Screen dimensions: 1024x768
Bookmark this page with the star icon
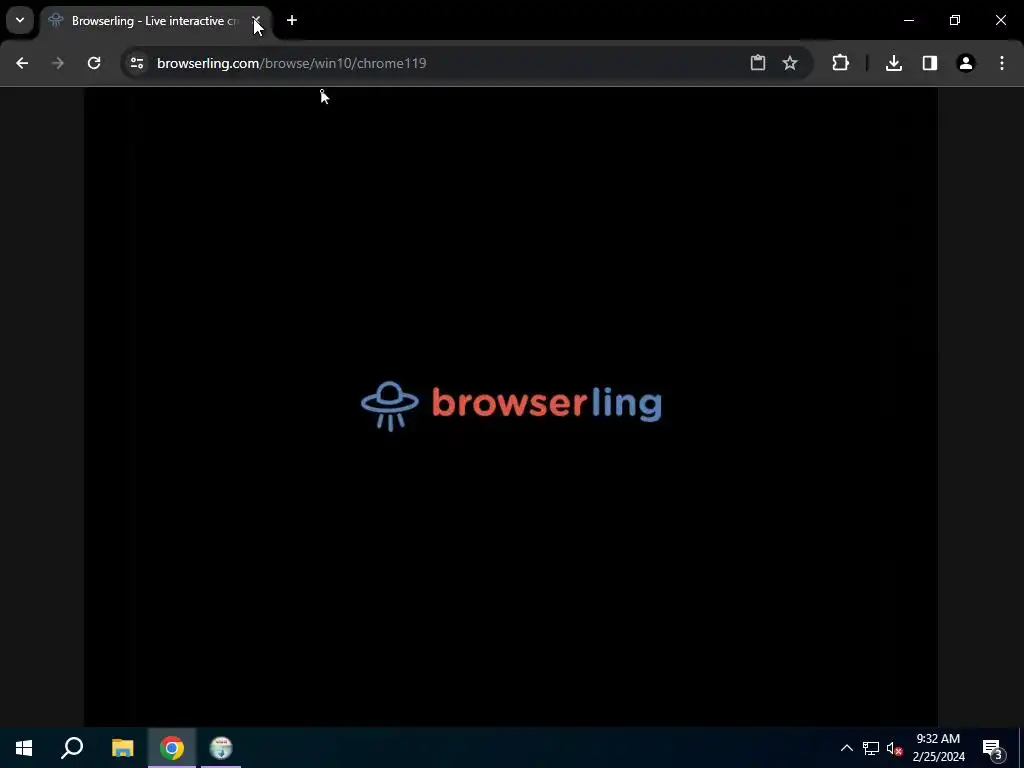click(x=790, y=63)
